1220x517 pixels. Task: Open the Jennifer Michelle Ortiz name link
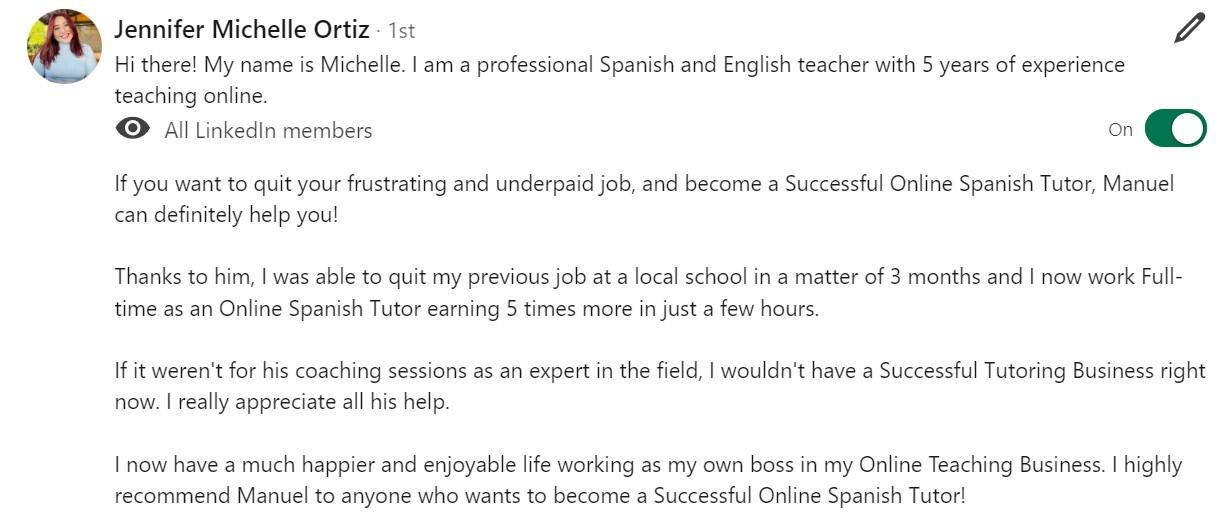[242, 29]
